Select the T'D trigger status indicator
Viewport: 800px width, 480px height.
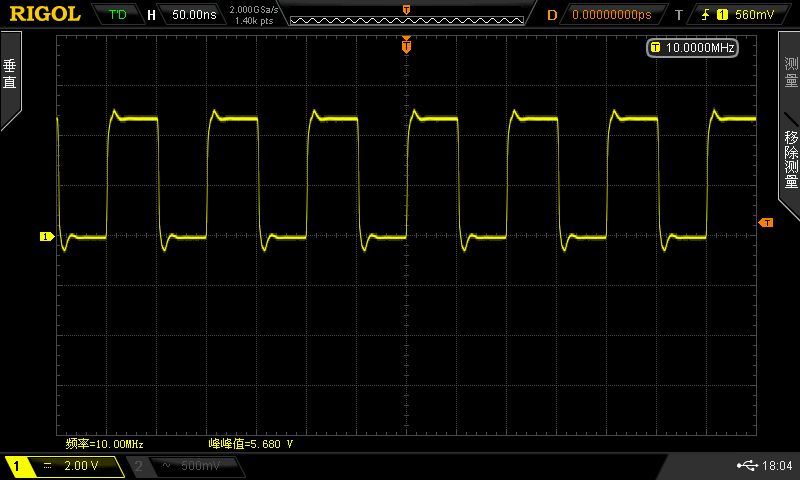117,15
